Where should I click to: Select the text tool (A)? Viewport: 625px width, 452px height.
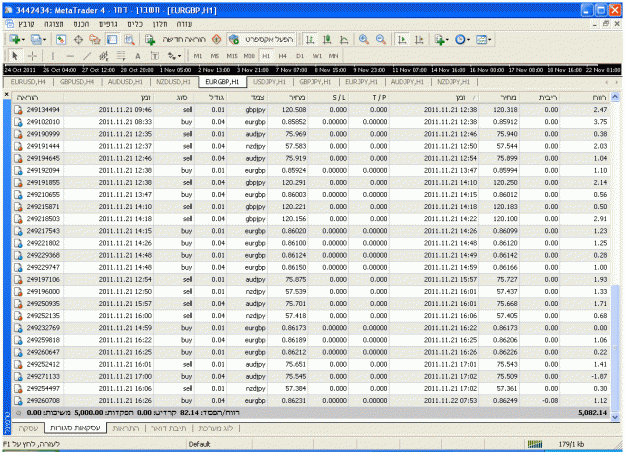(138, 56)
